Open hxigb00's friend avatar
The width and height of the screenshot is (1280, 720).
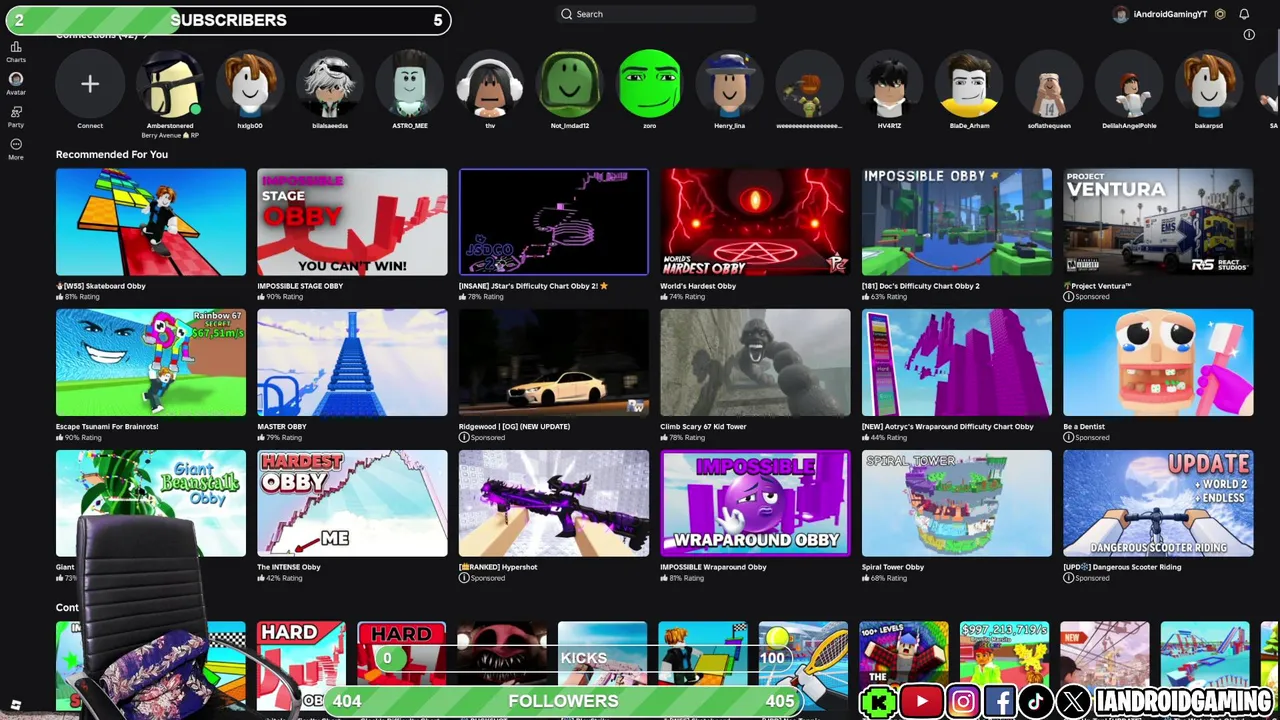tap(250, 84)
